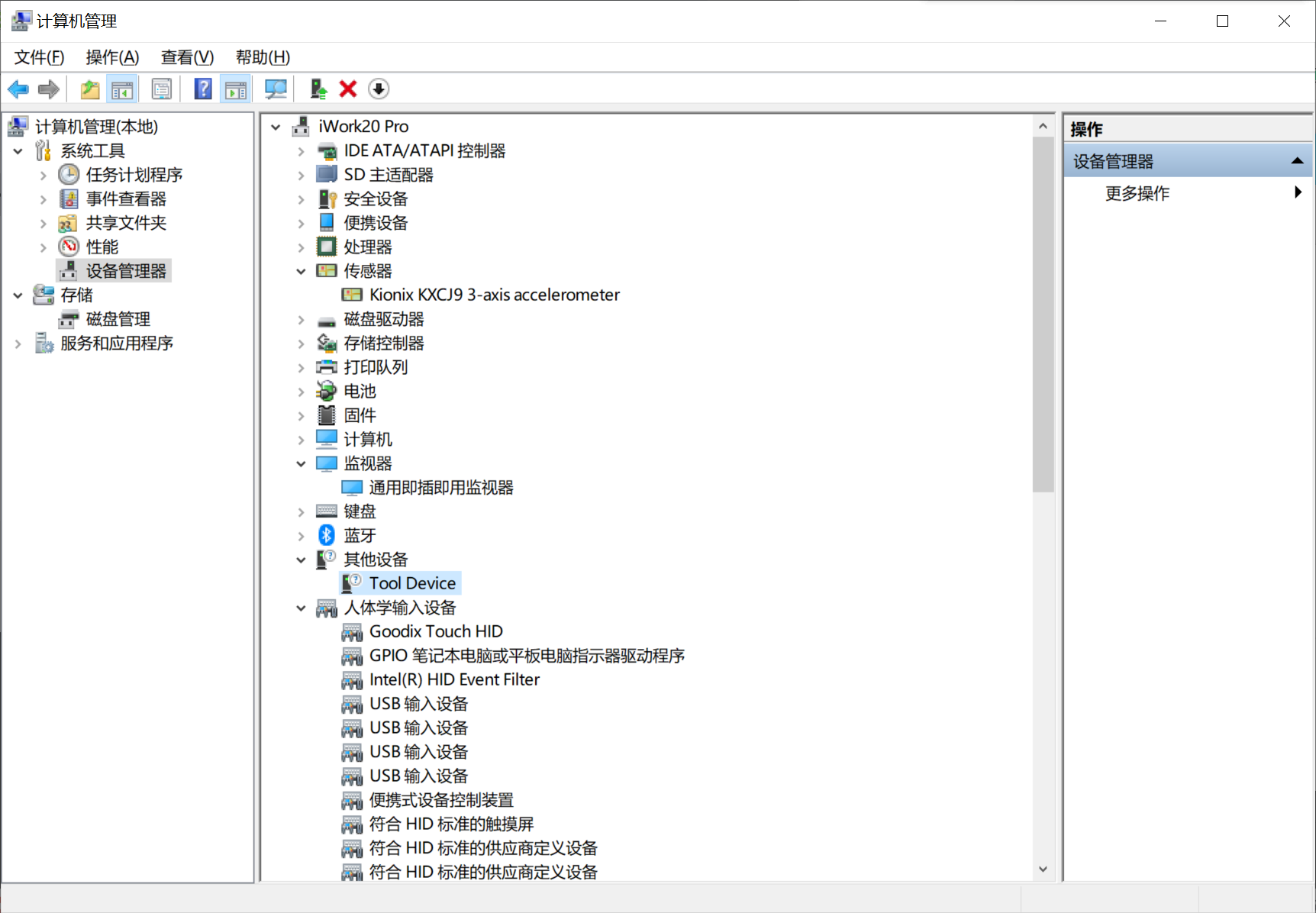This screenshot has height=913, width=1316.
Task: Click the Properties icon in the toolbar
Action: pyautogui.click(x=162, y=89)
